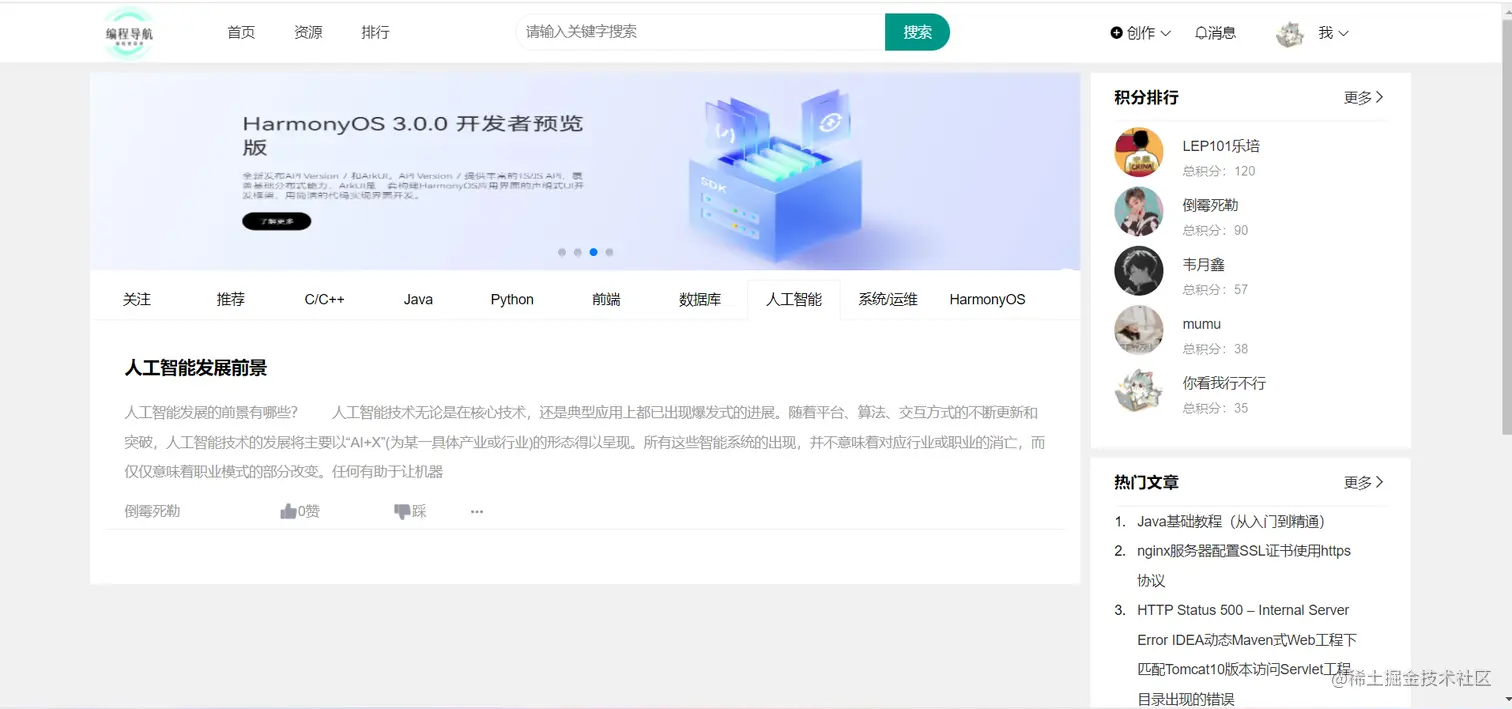The image size is (1512, 709).
Task: Open the hot article Java基础教程（从入门到精通）
Action: point(1231,521)
